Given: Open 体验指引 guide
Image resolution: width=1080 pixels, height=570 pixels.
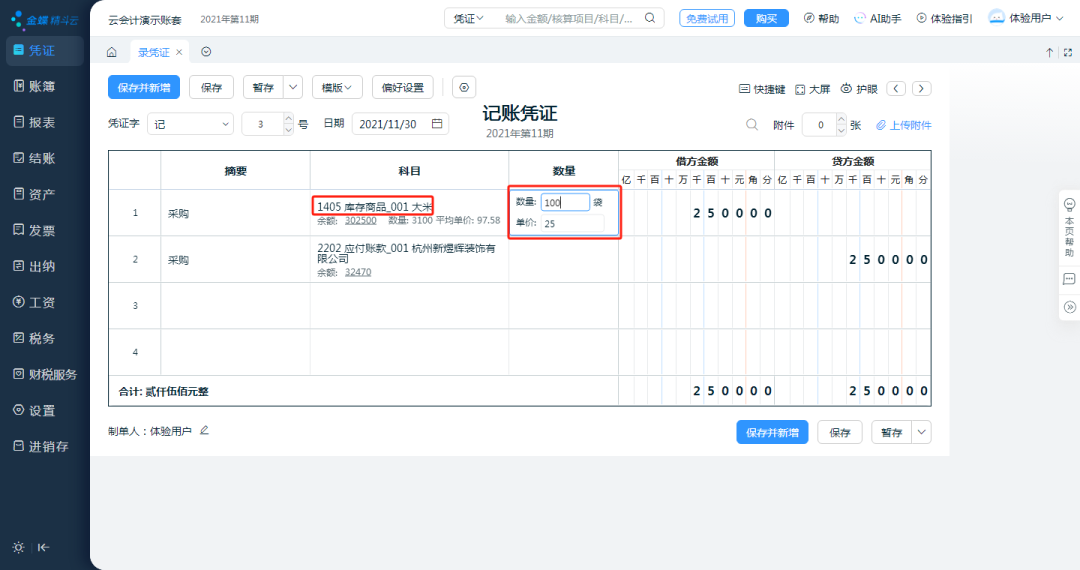Looking at the screenshot, I should pos(944,19).
